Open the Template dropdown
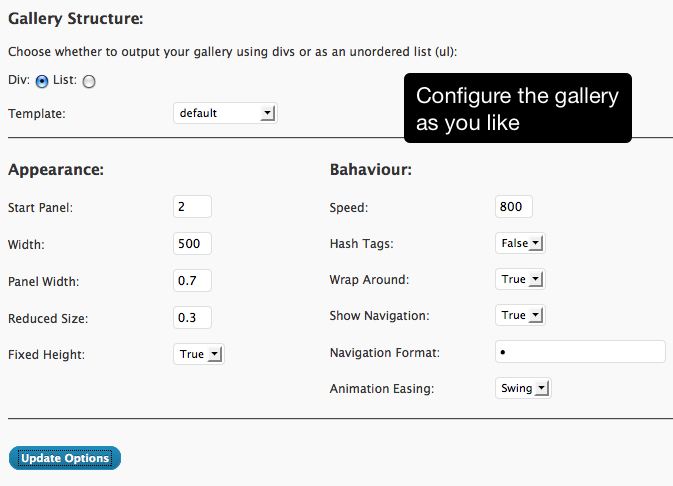Image resolution: width=673 pixels, height=486 pixels. pyautogui.click(x=225, y=113)
